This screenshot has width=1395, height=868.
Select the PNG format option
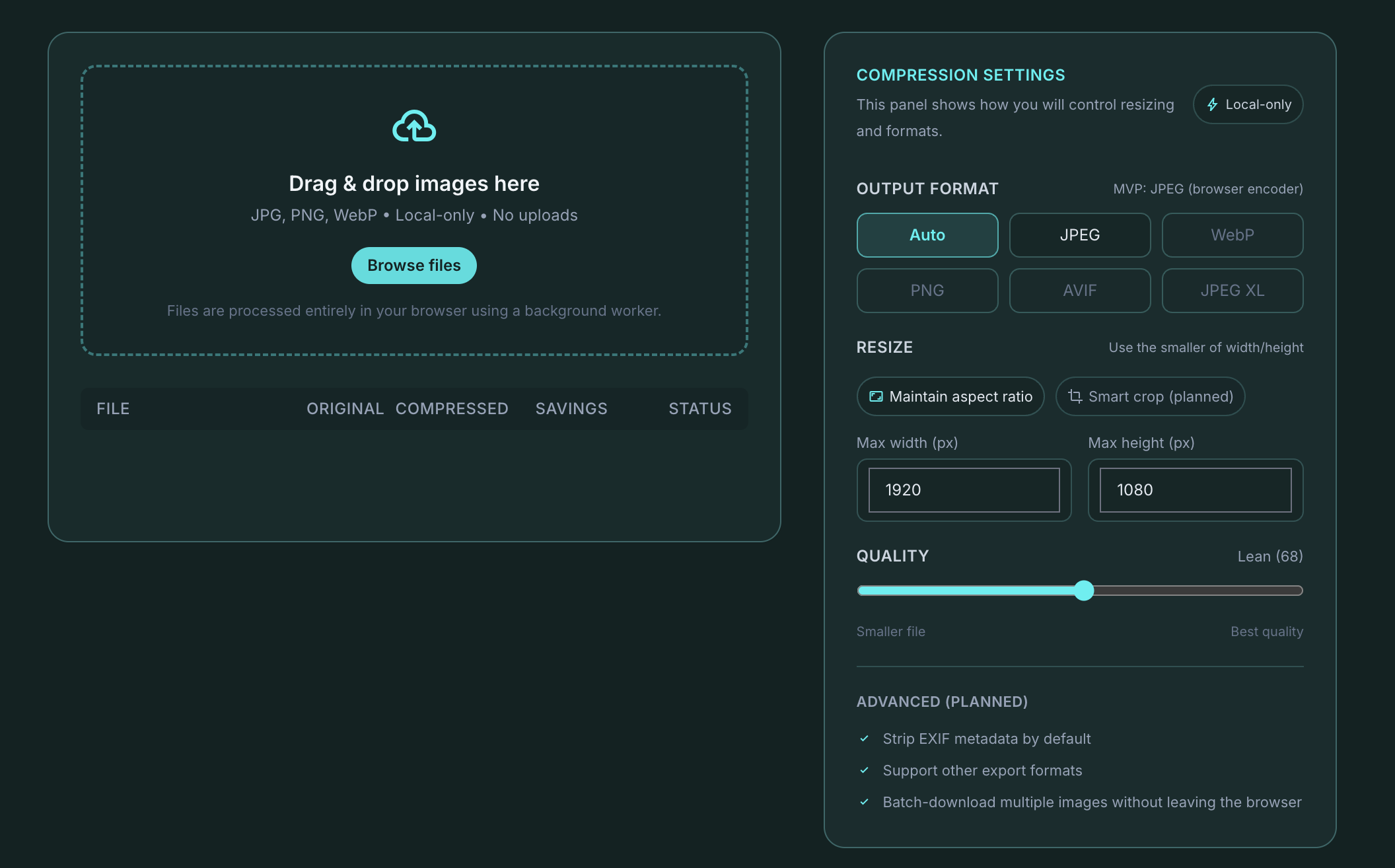(x=927, y=291)
